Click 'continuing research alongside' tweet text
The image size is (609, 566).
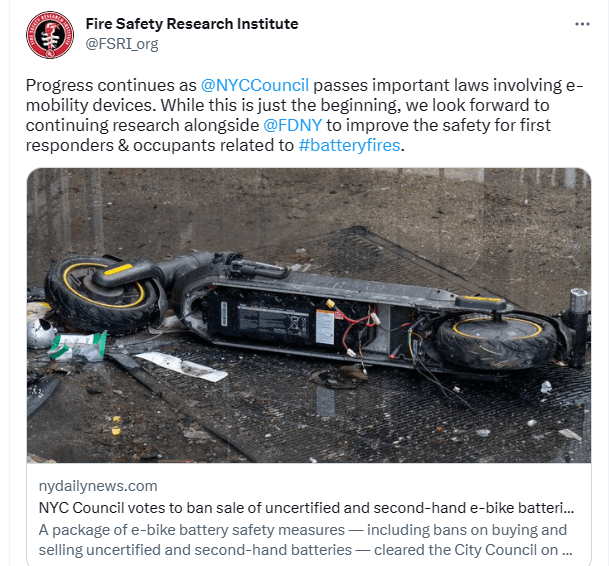click(x=142, y=125)
